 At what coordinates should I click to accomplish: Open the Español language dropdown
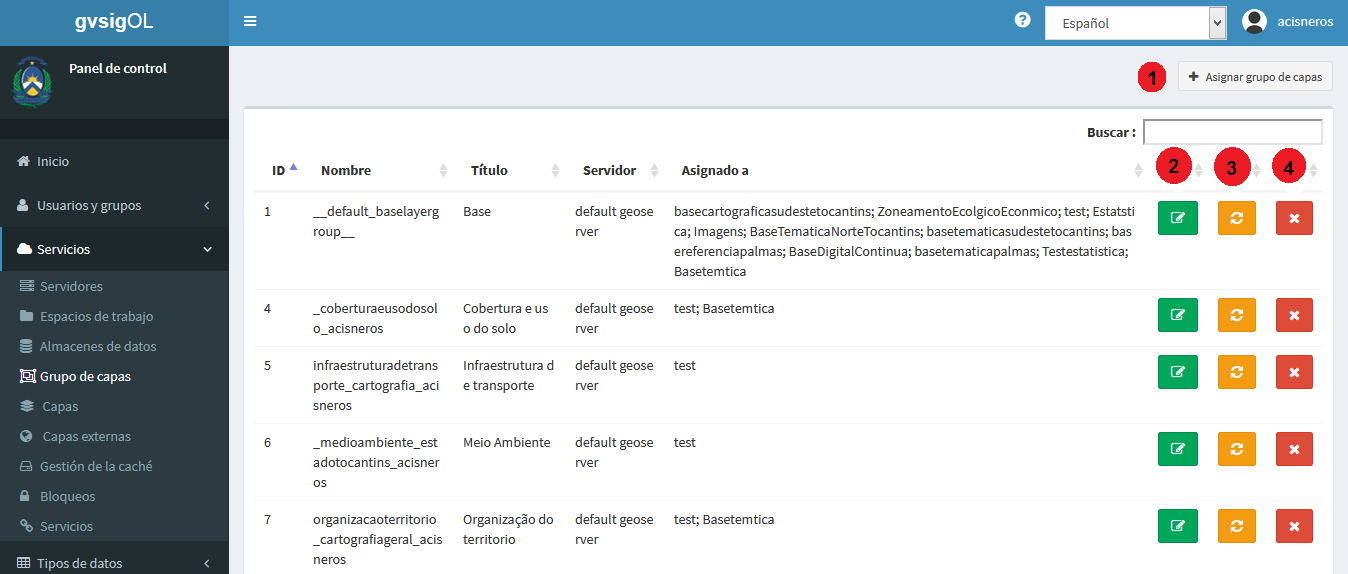click(x=1135, y=23)
